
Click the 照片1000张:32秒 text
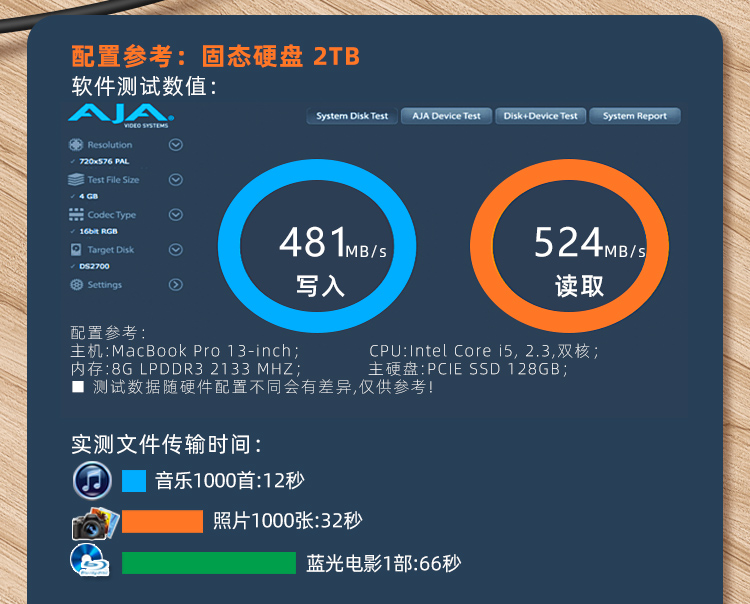(x=287, y=520)
